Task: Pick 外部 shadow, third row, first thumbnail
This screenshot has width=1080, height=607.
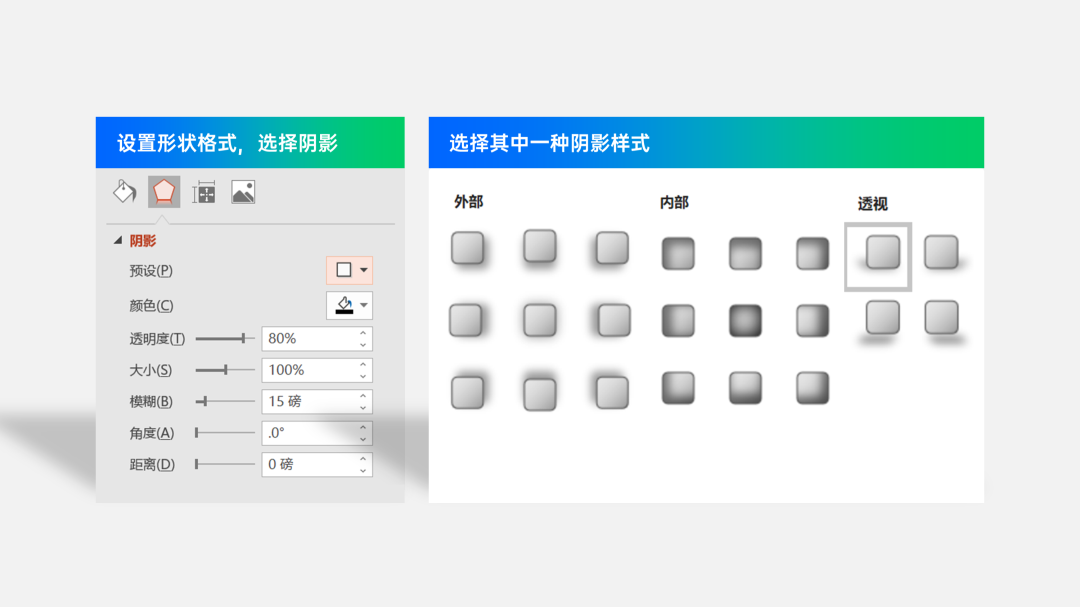Action: point(468,392)
